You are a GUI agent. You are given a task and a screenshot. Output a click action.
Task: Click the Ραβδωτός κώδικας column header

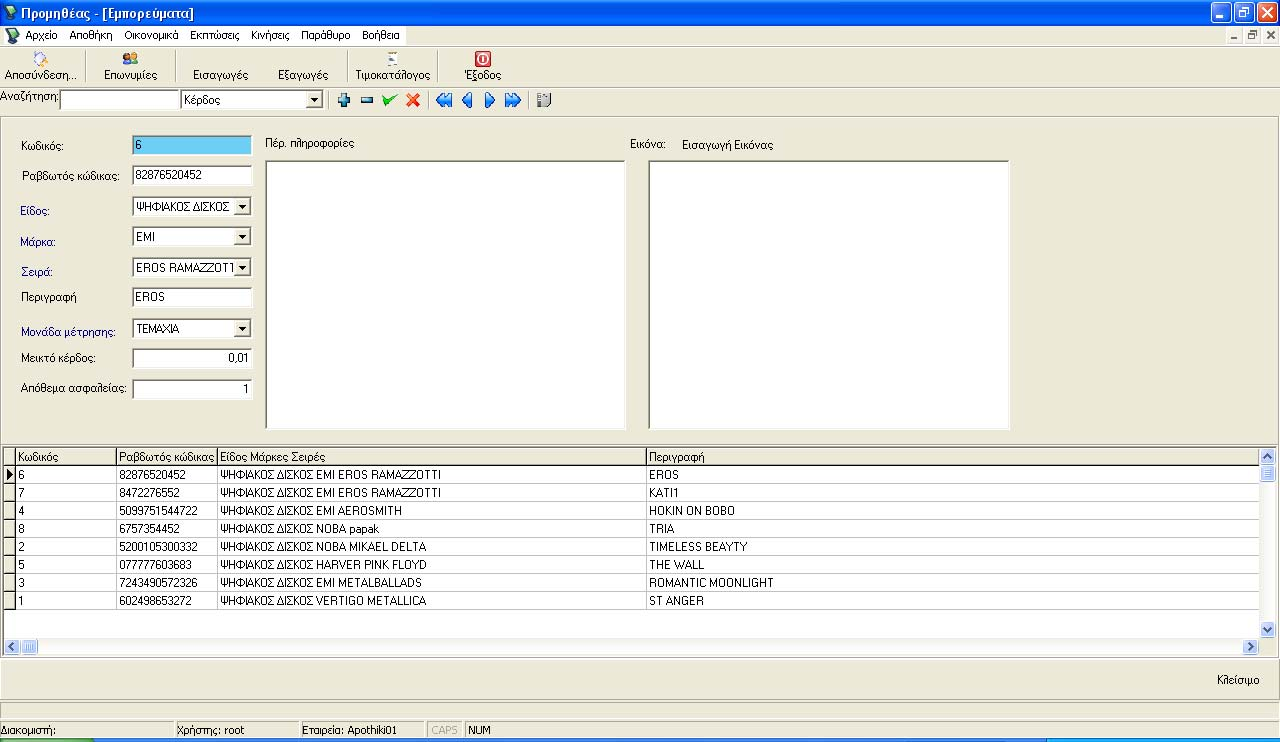(167, 457)
